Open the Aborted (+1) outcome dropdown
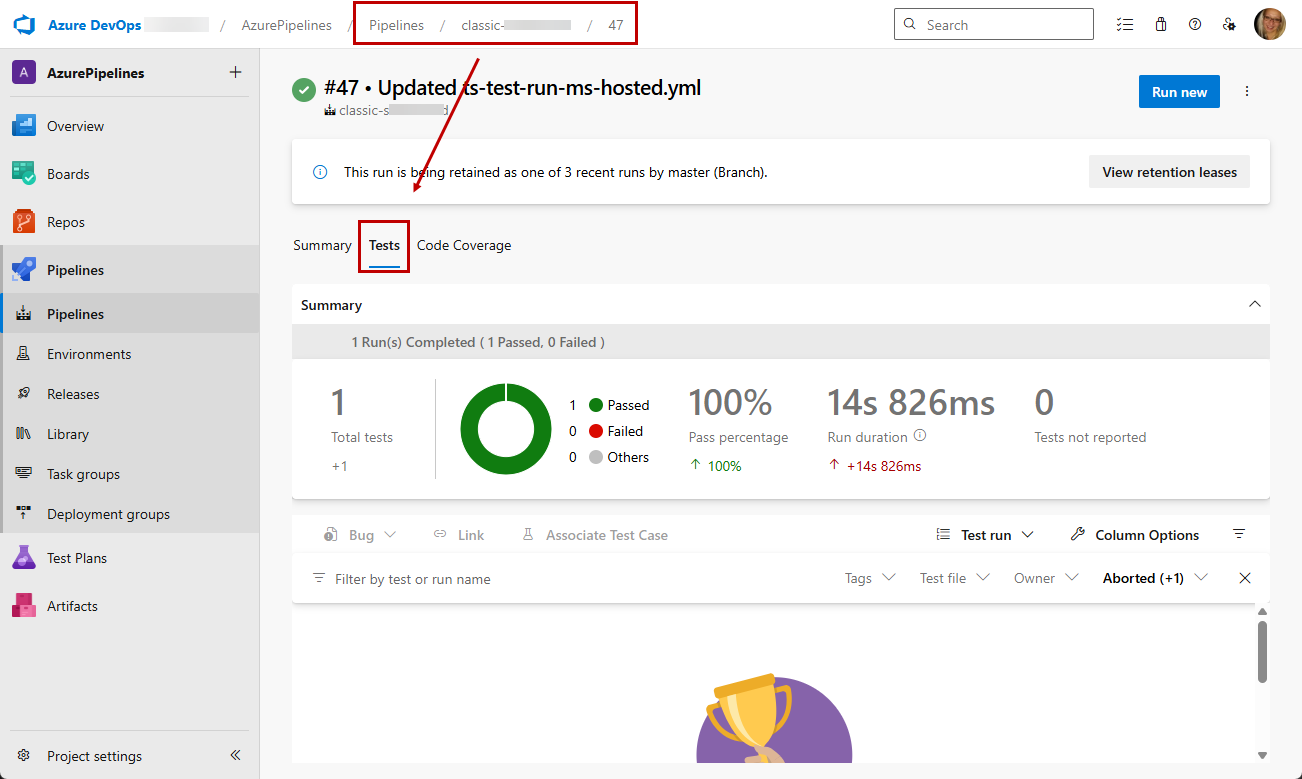Viewport: 1302px width, 779px height. (1155, 578)
